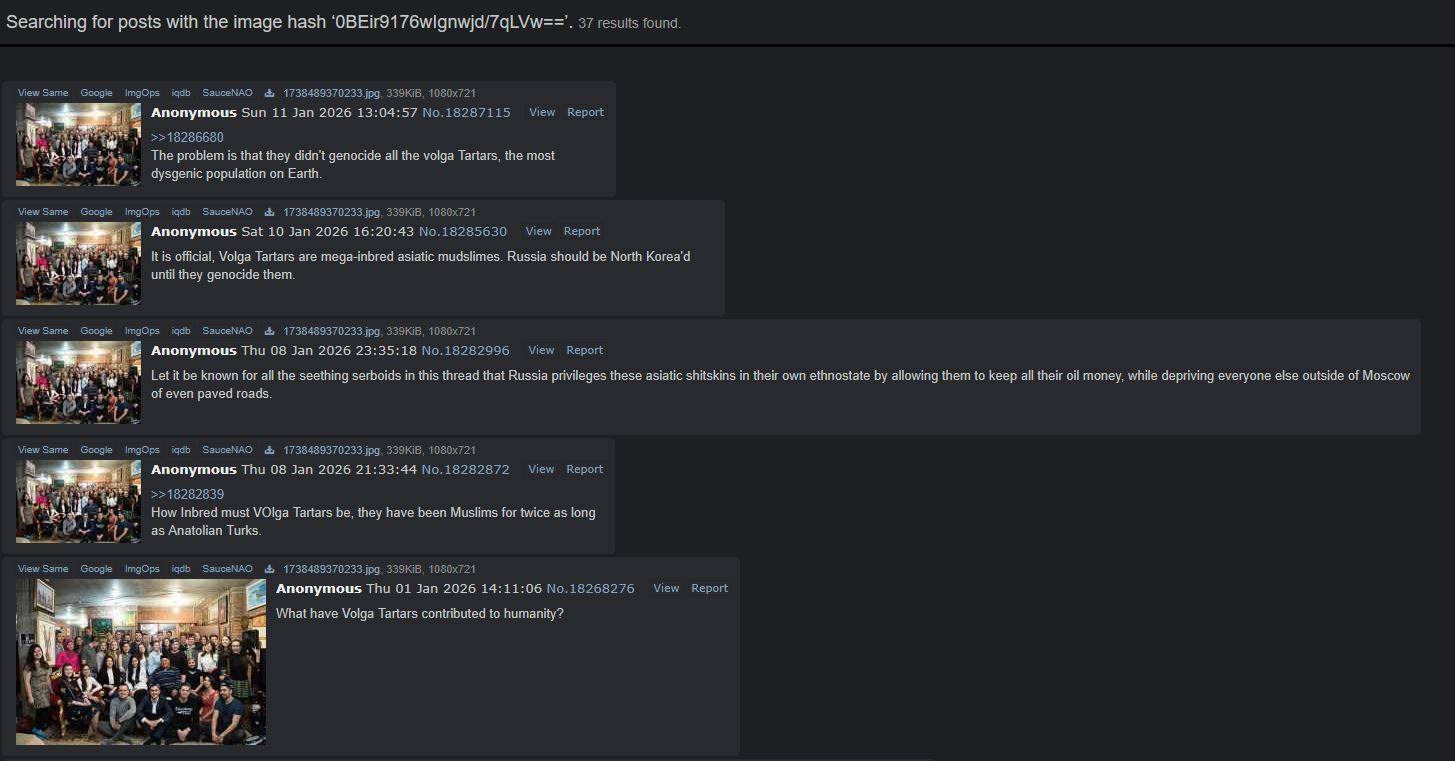Follow the >>18286680 reply link
1455x761 pixels.
tap(187, 137)
